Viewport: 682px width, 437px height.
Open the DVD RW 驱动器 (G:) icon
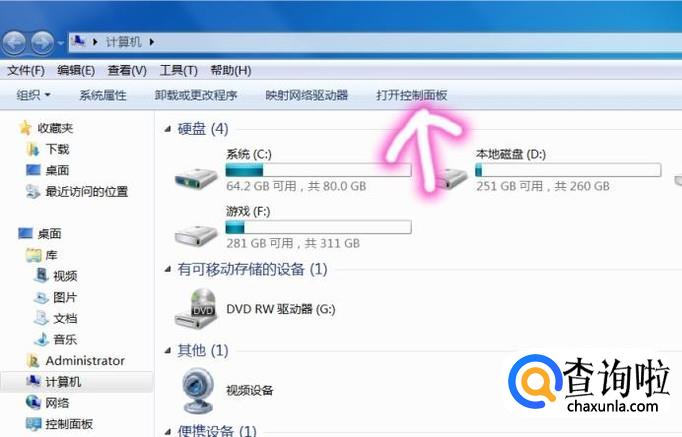pos(197,309)
